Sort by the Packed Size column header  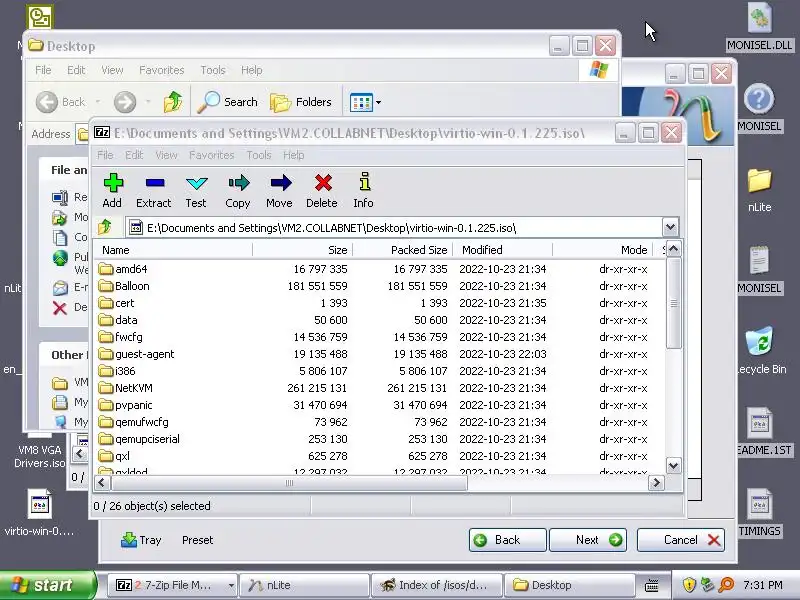coord(403,250)
